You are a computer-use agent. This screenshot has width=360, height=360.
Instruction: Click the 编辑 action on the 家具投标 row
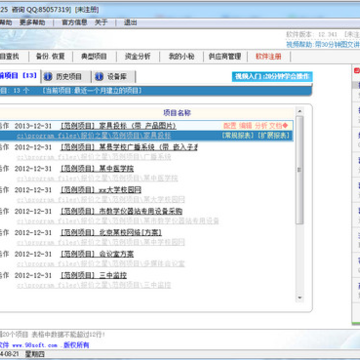pos(245,126)
